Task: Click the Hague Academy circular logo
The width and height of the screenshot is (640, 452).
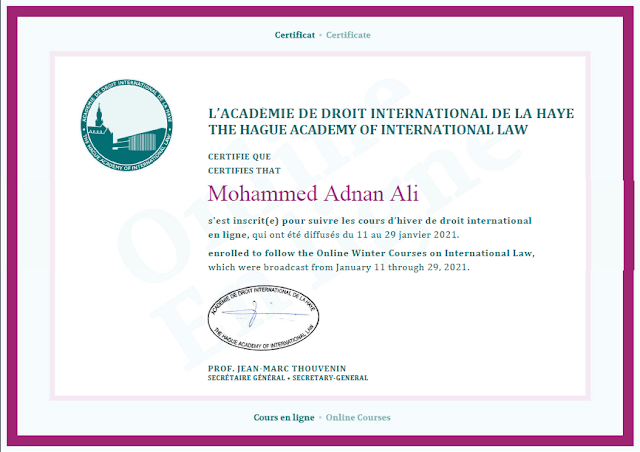Action: (x=127, y=125)
